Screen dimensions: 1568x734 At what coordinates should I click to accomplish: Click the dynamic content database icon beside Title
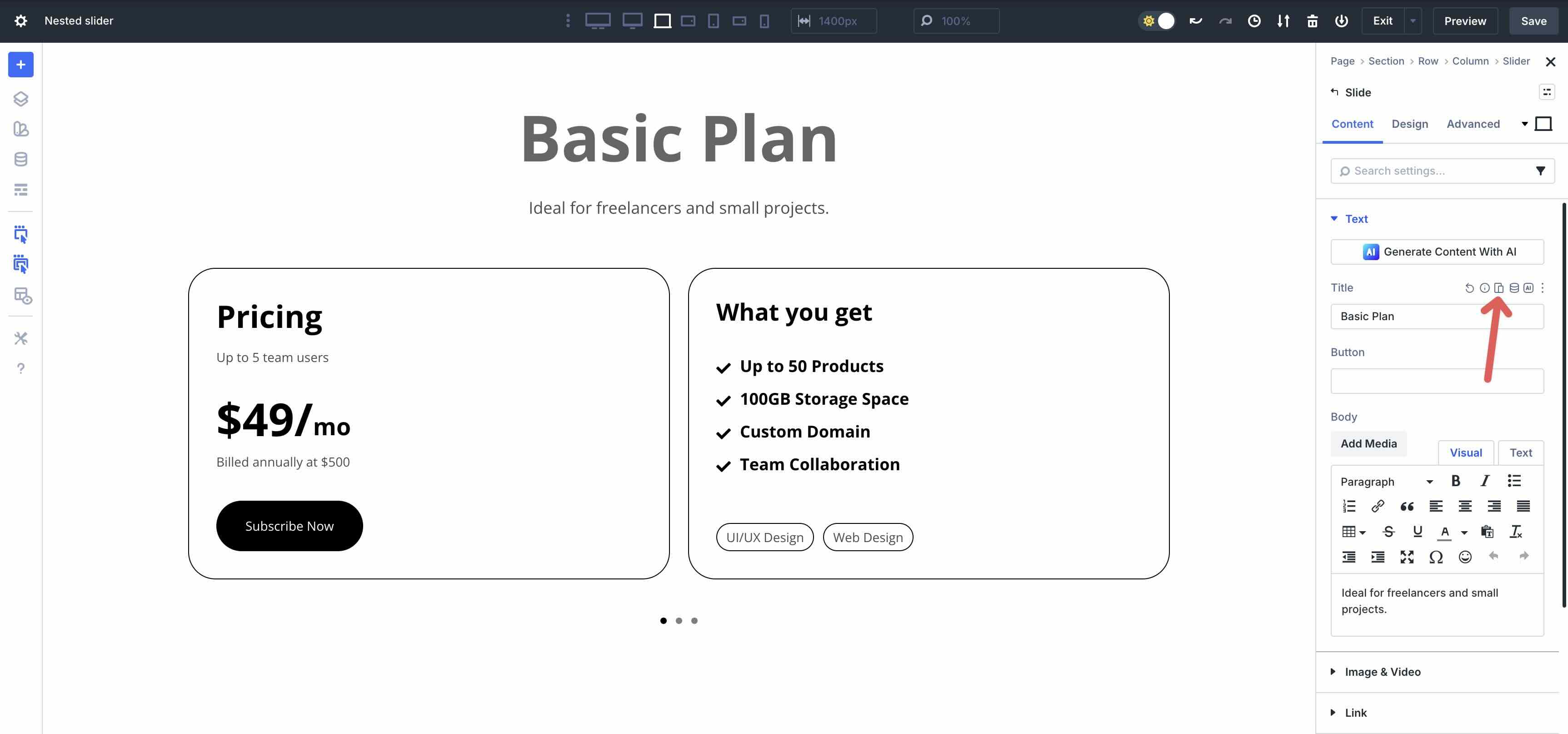1514,287
